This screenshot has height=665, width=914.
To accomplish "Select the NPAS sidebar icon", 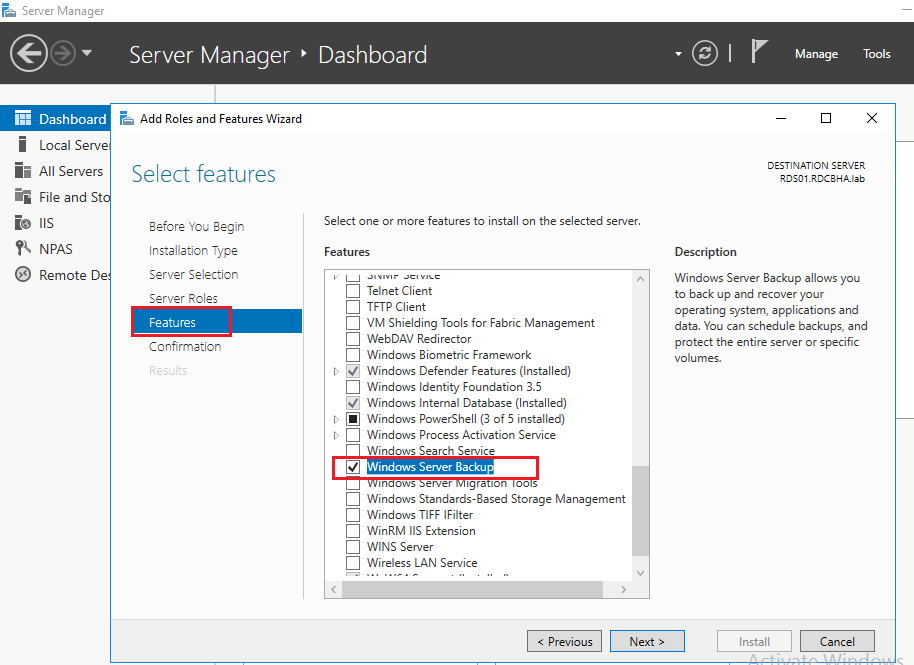I will coord(22,249).
